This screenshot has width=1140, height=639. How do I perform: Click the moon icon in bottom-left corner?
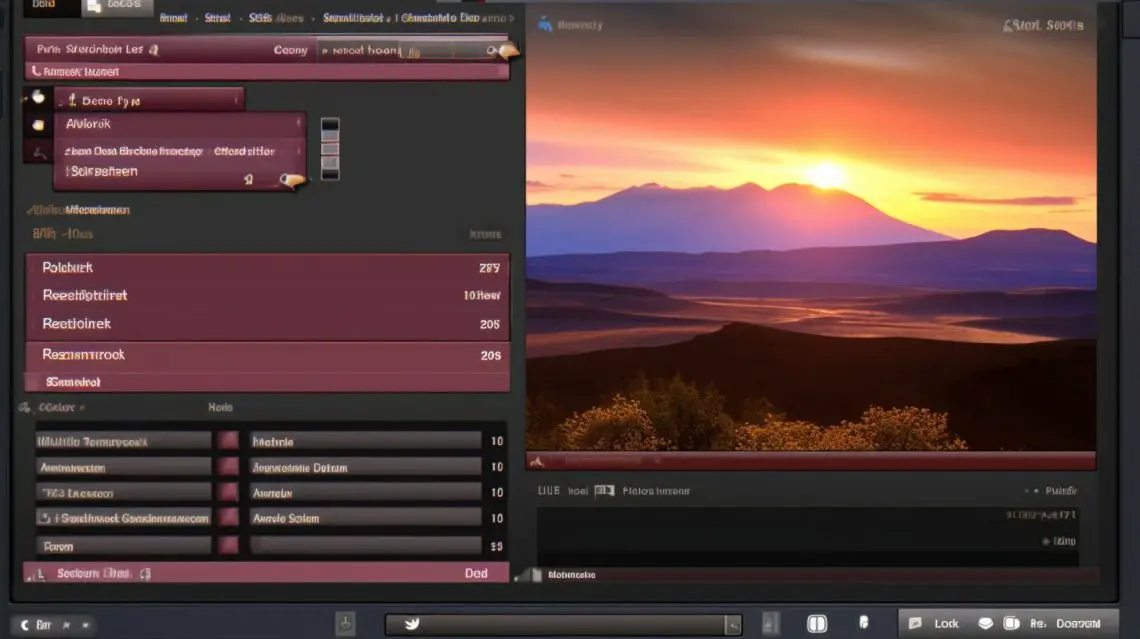[x=25, y=624]
